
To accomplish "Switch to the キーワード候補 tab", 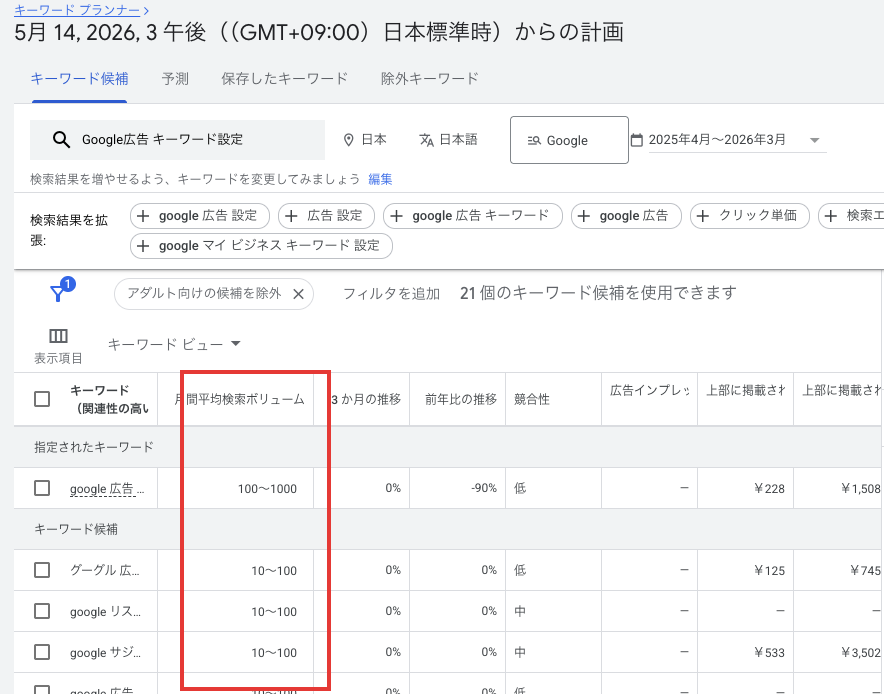I will coord(79,78).
